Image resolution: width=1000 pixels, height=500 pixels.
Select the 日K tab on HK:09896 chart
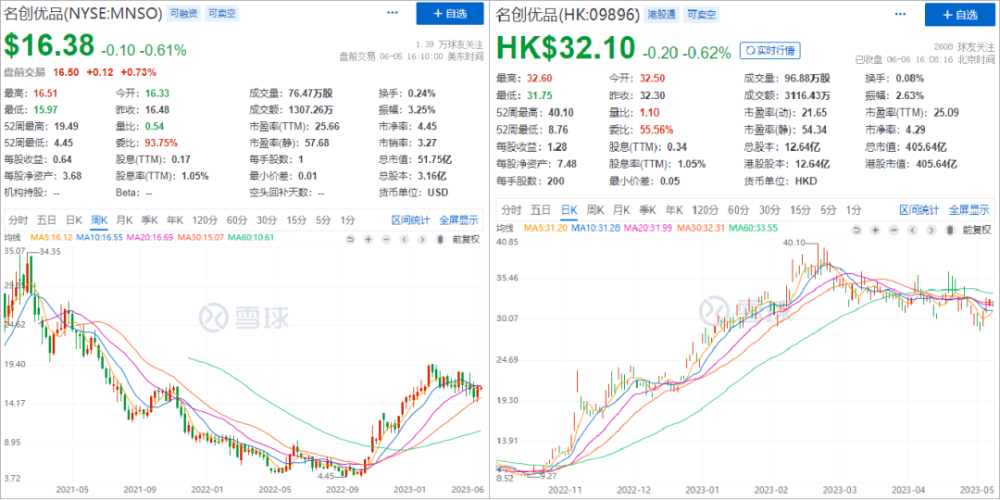[x=568, y=210]
